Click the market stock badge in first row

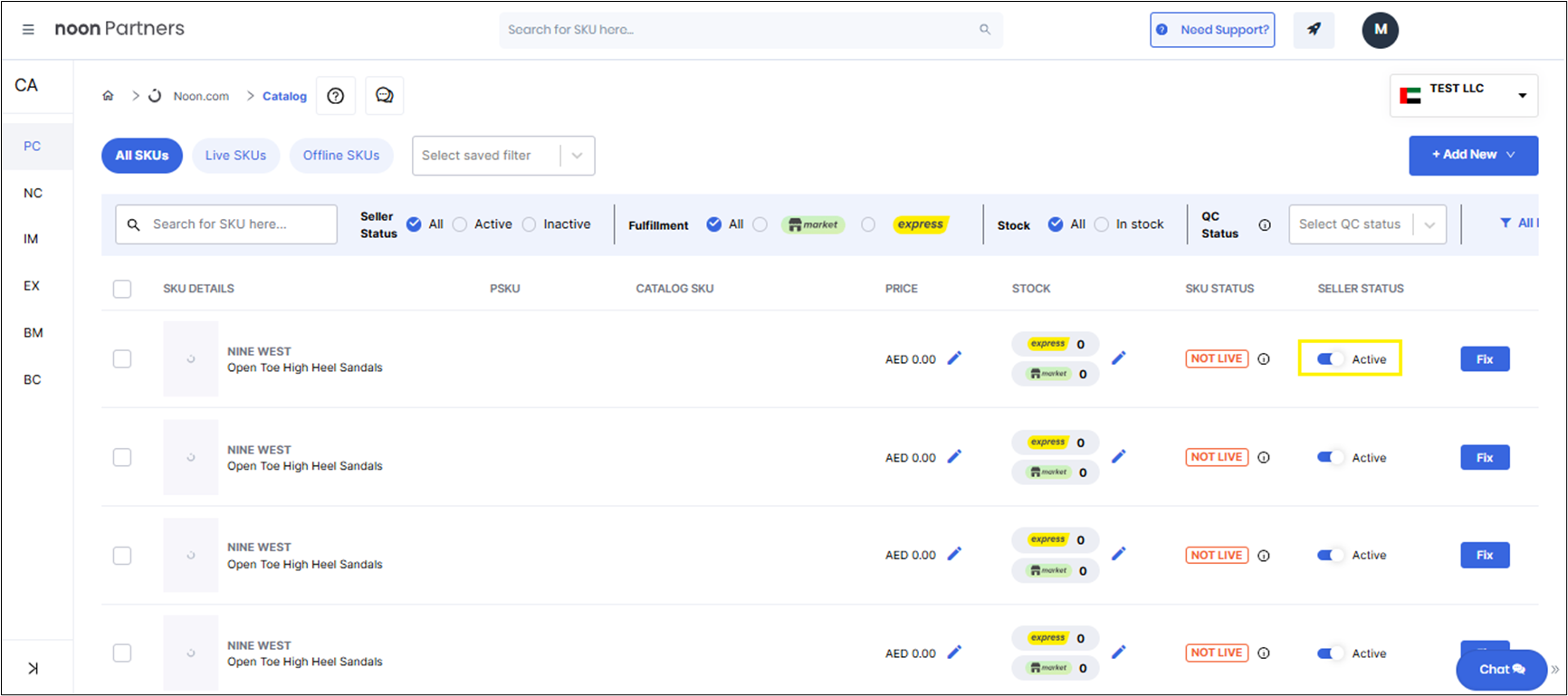point(1056,374)
